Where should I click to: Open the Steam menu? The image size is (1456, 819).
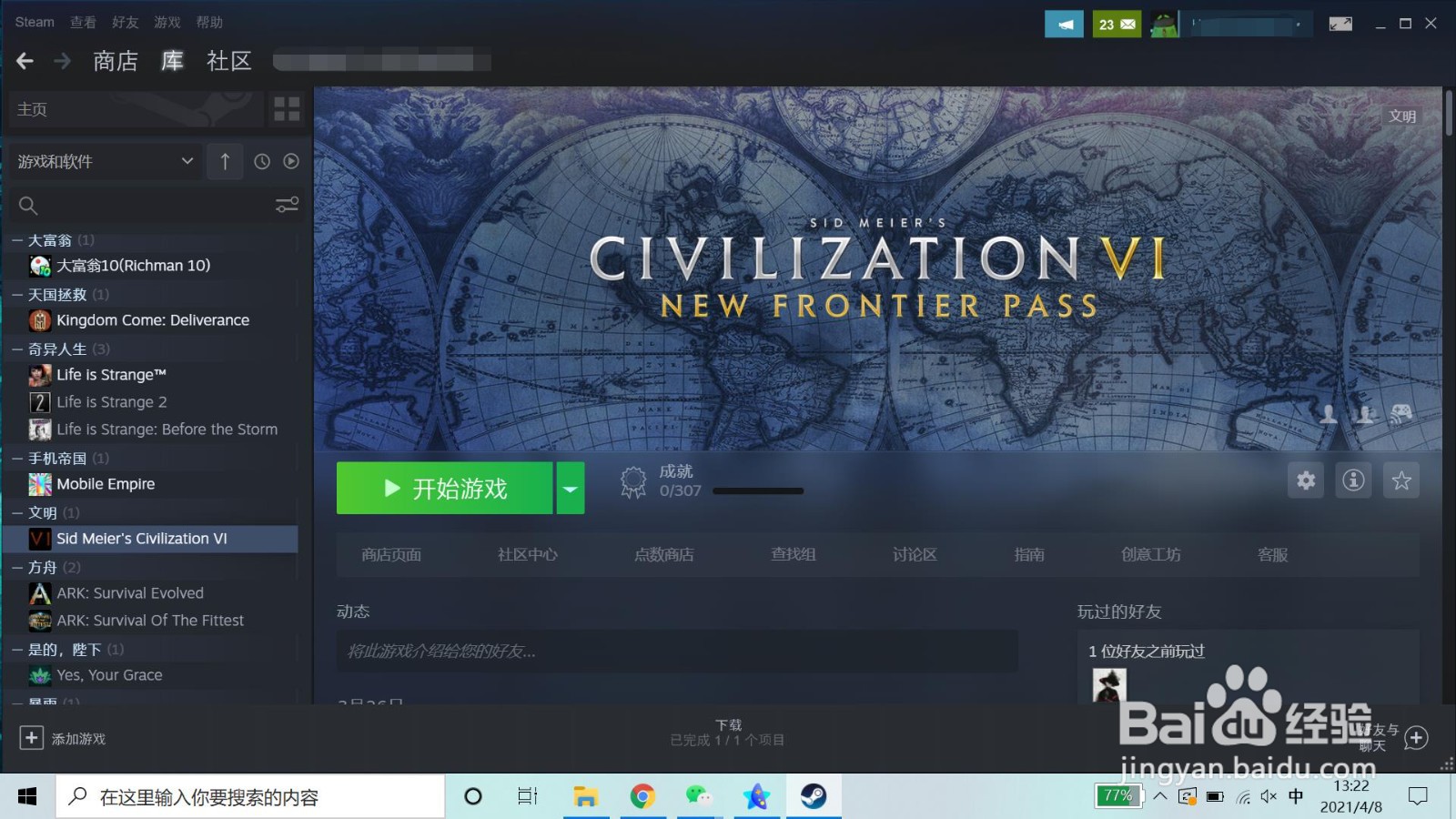coord(35,22)
